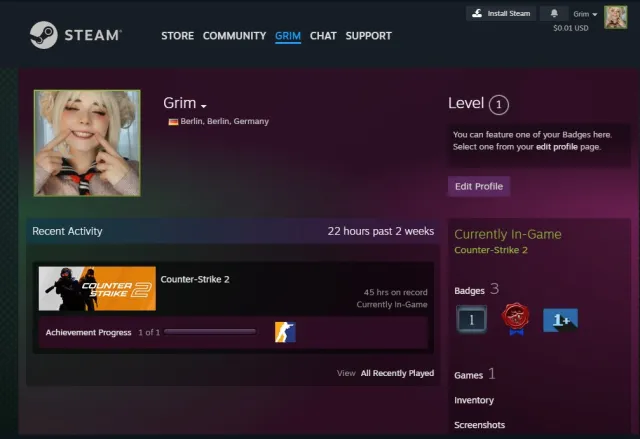Screen dimensions: 640x439
Task: Click the '45 hrs on record' text
Action: (x=396, y=293)
